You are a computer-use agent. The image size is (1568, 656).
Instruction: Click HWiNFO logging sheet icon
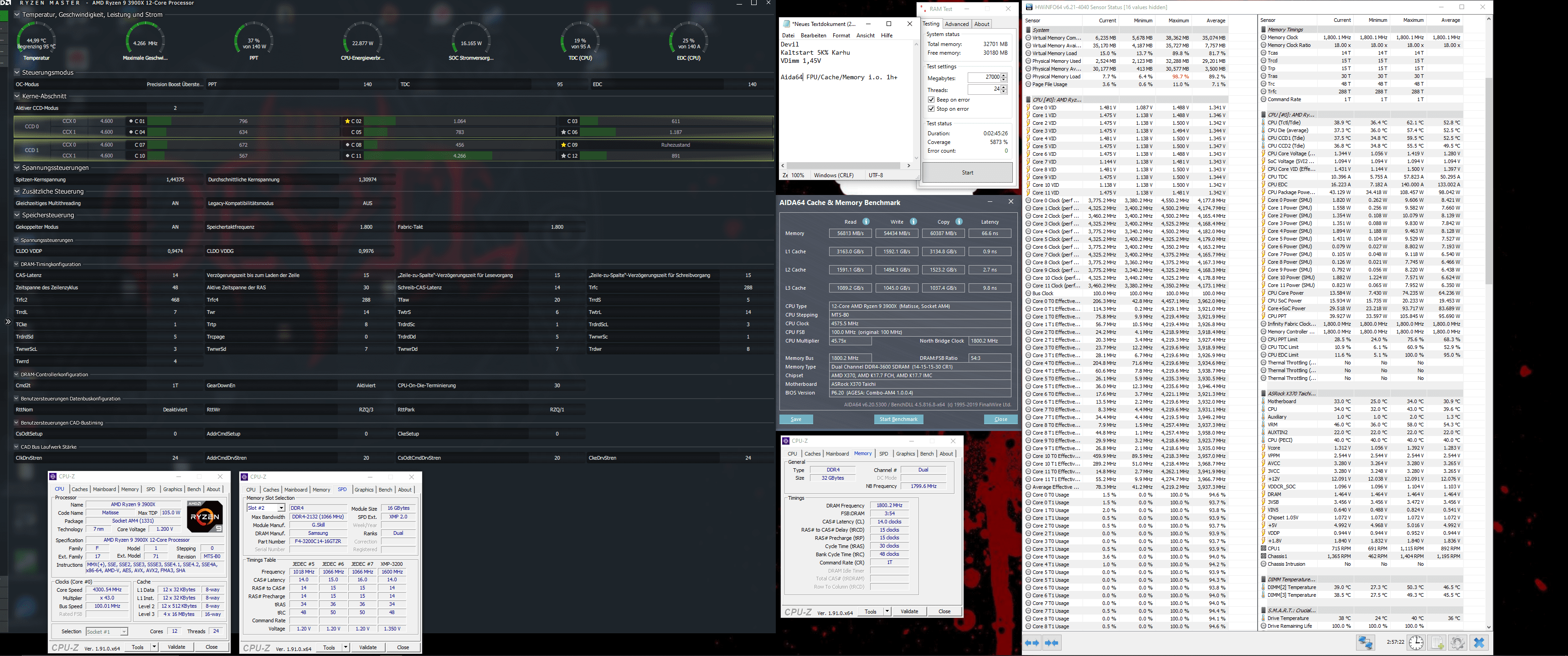1437,643
